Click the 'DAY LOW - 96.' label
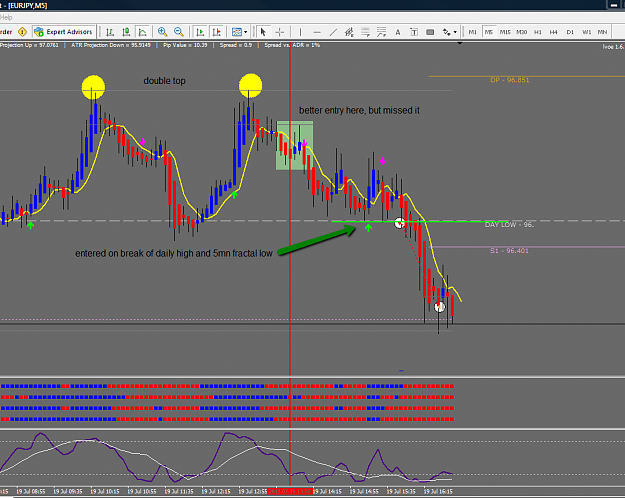625x498 pixels. 509,225
